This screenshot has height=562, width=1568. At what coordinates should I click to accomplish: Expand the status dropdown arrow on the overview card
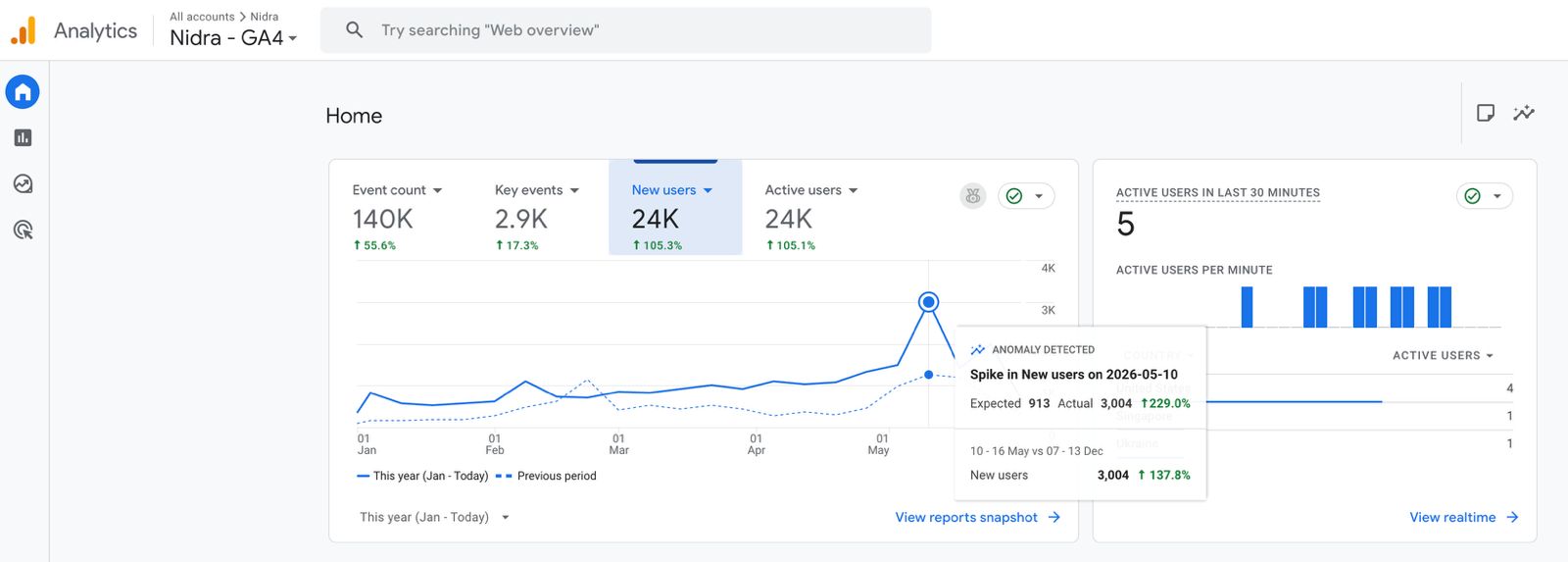(x=1039, y=196)
